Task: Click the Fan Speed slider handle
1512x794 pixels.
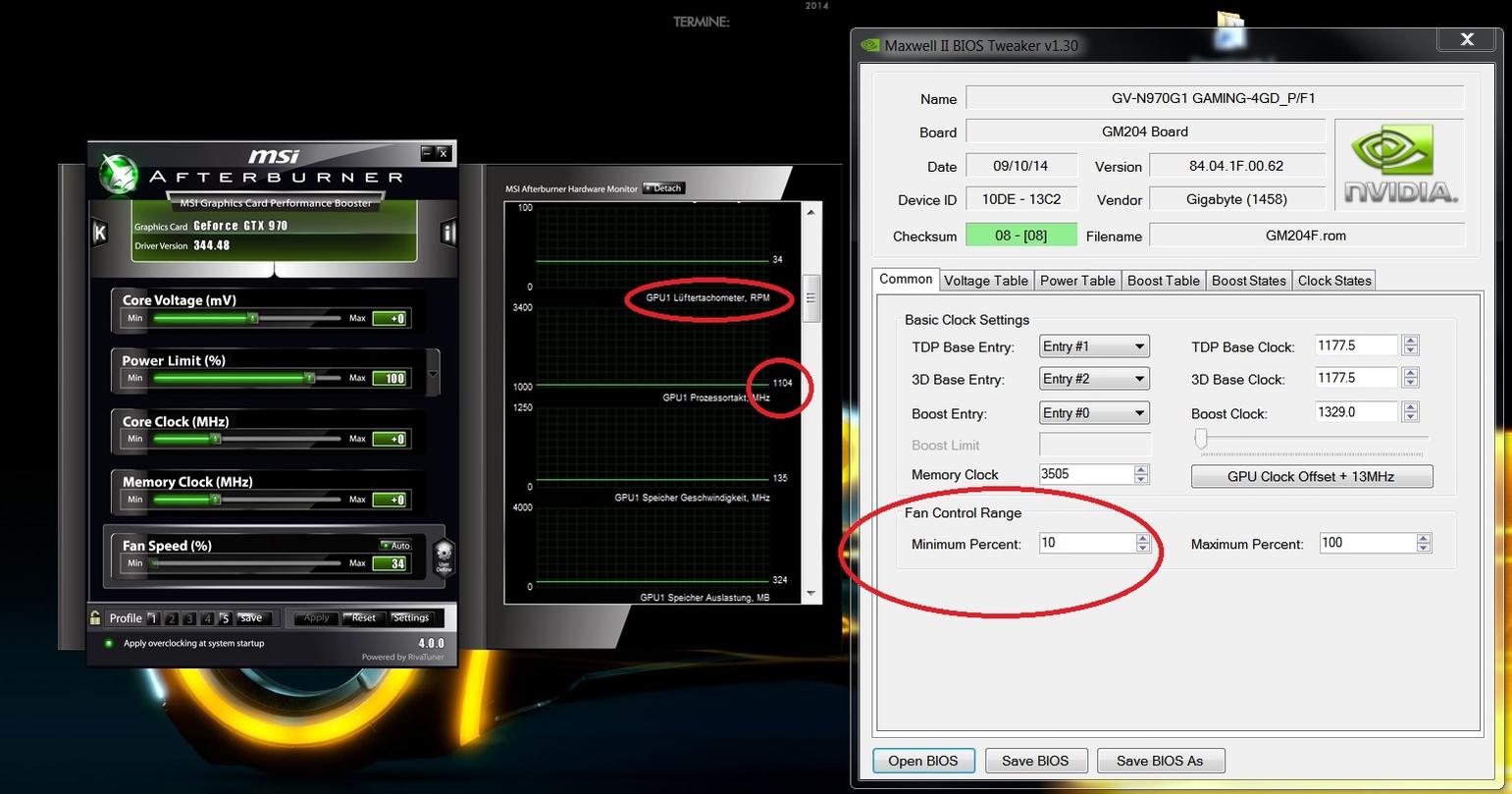Action: tap(155, 563)
